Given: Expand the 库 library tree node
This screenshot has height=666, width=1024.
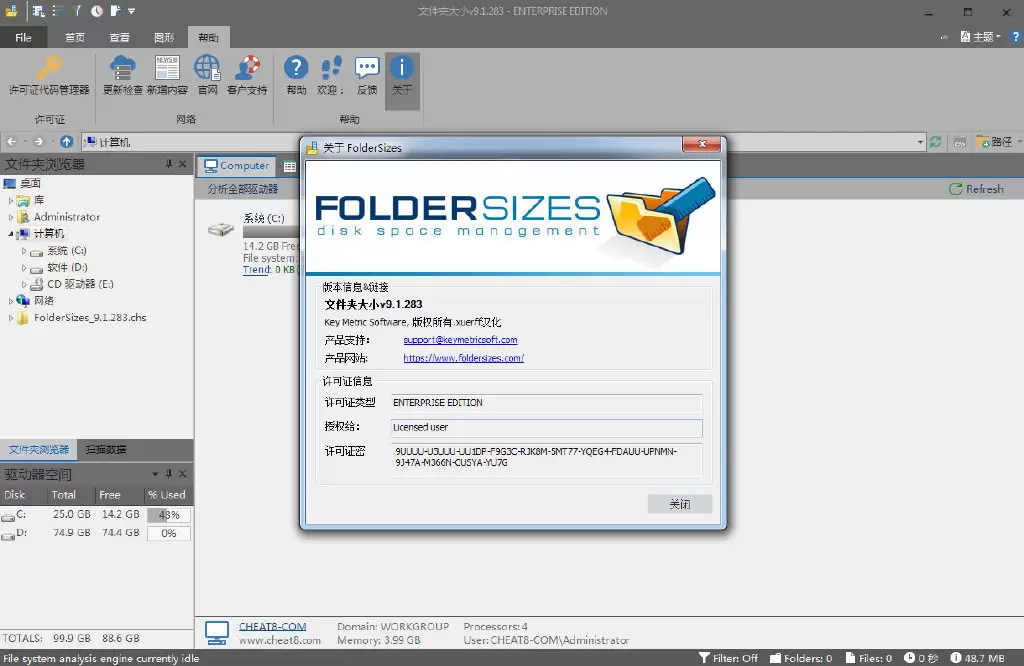Looking at the screenshot, I should (10, 200).
